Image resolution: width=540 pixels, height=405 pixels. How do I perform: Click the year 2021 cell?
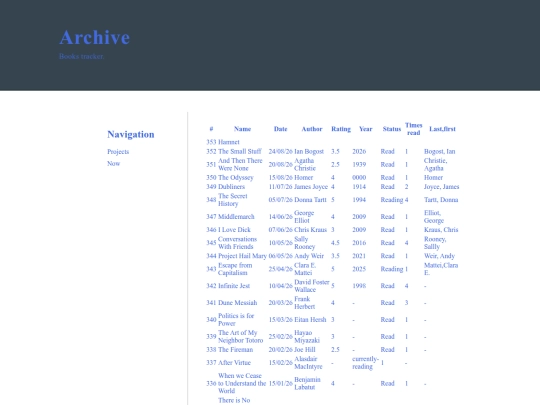tap(359, 256)
